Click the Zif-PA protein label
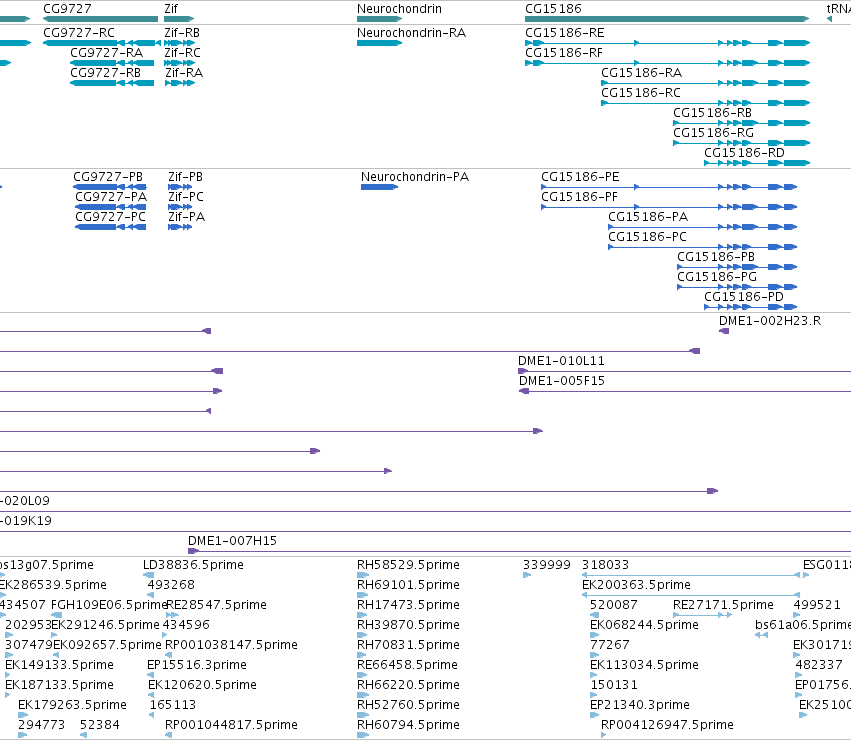This screenshot has width=851, height=740. click(x=187, y=217)
